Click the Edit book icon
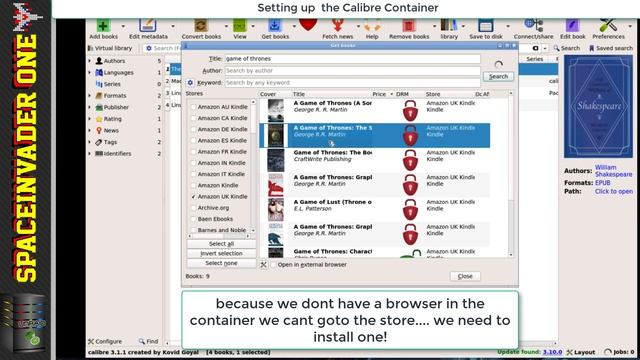Viewport: 640px width, 360px height. [x=572, y=26]
